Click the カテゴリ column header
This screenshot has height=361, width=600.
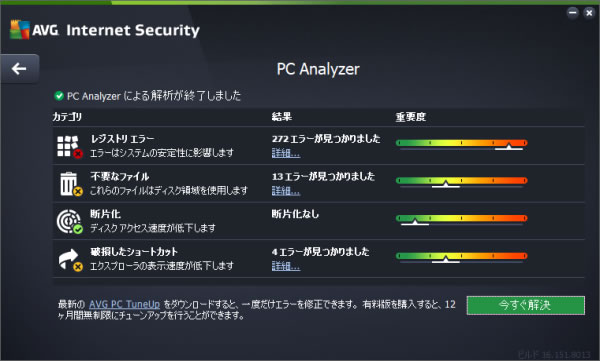click(67, 117)
